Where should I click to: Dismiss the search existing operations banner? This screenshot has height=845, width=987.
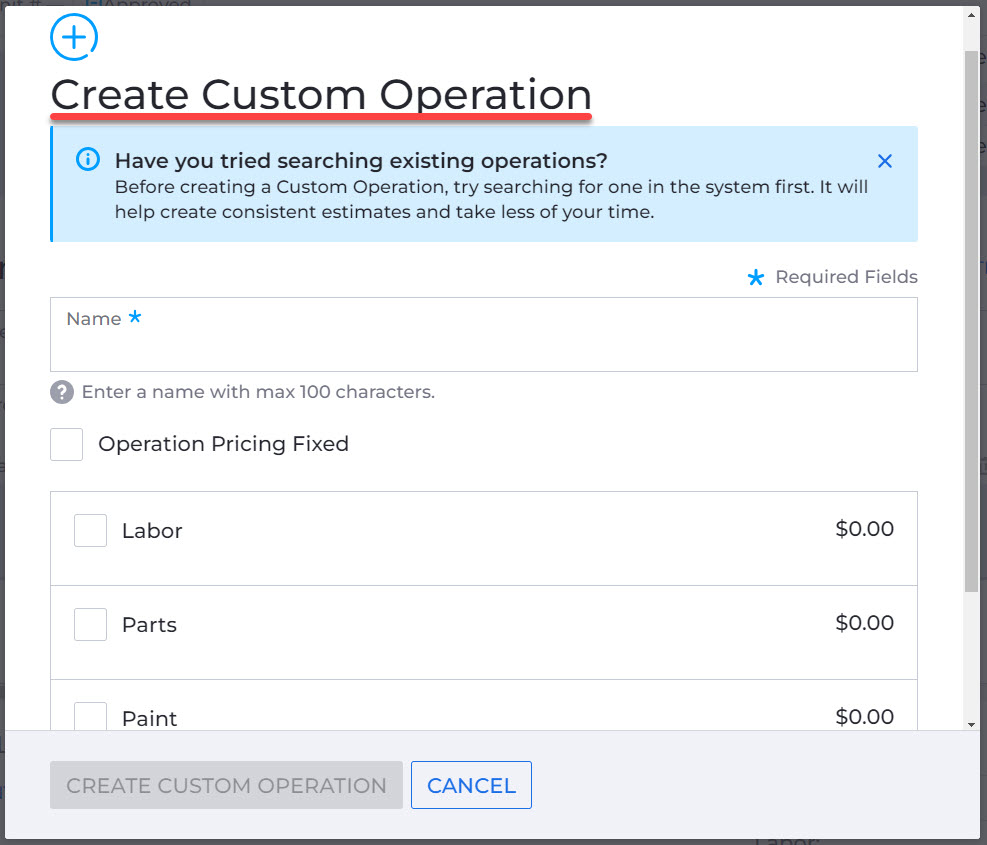pyautogui.click(x=884, y=161)
